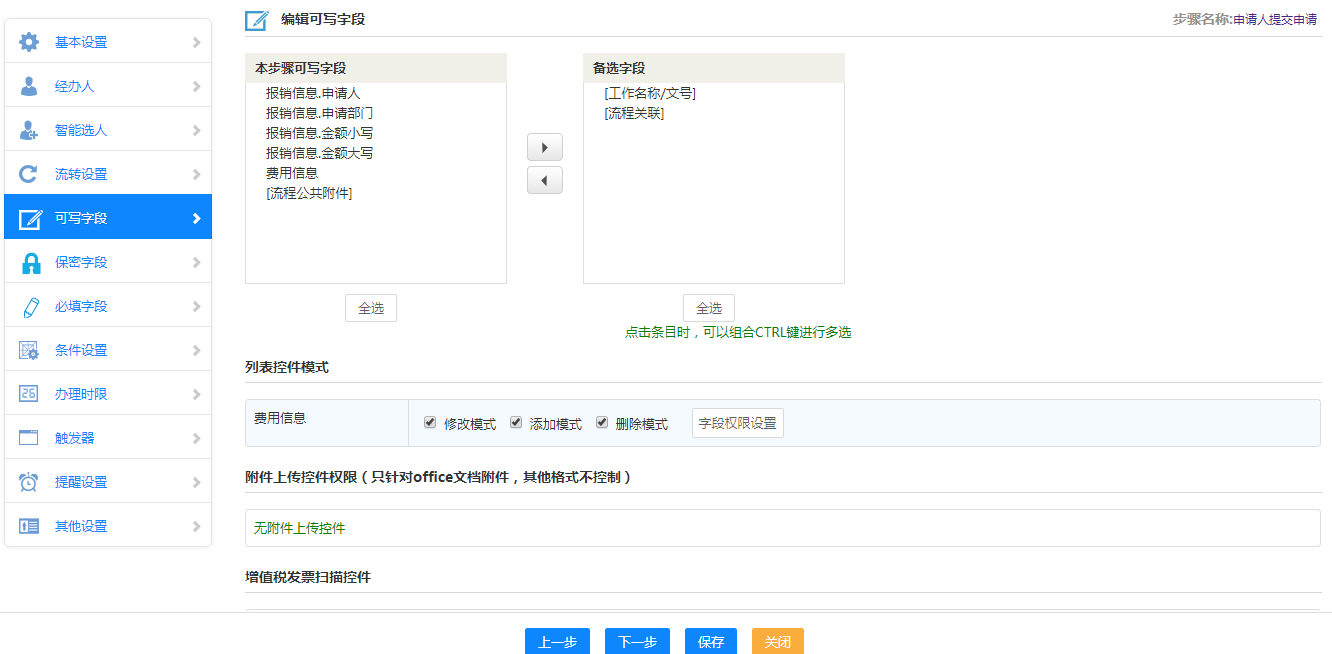Move selected field right with arrow button
The height and width of the screenshot is (654, 1332).
point(544,148)
